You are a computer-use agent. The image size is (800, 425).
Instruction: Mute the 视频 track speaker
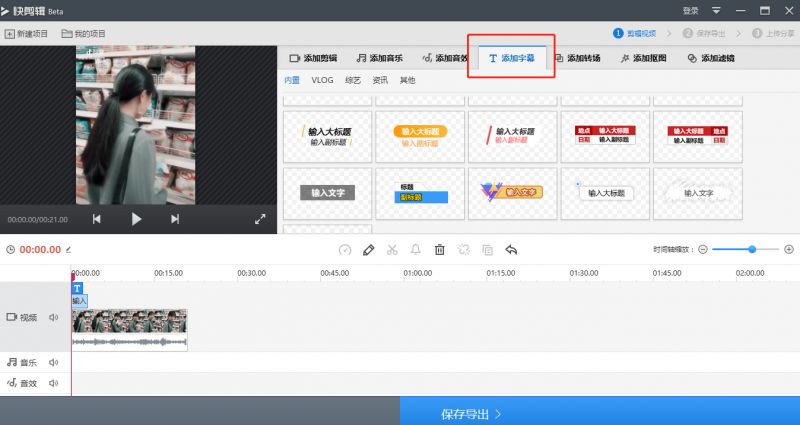[53, 318]
